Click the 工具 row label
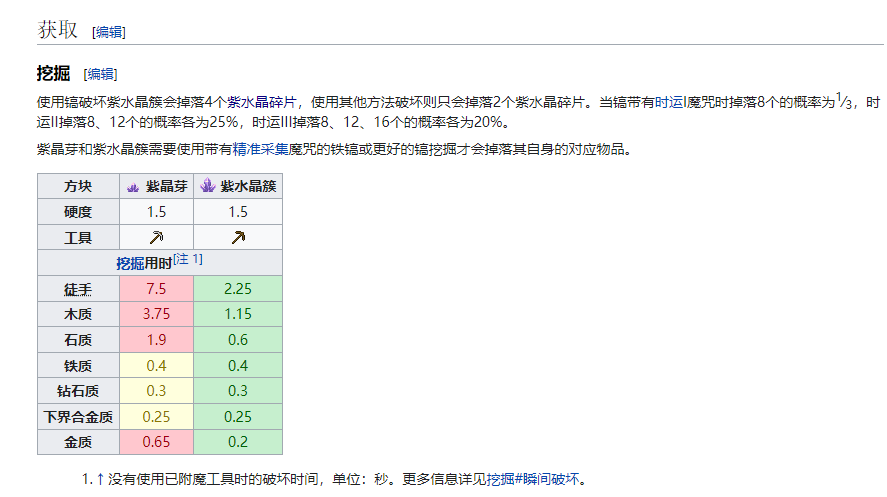 point(78,237)
